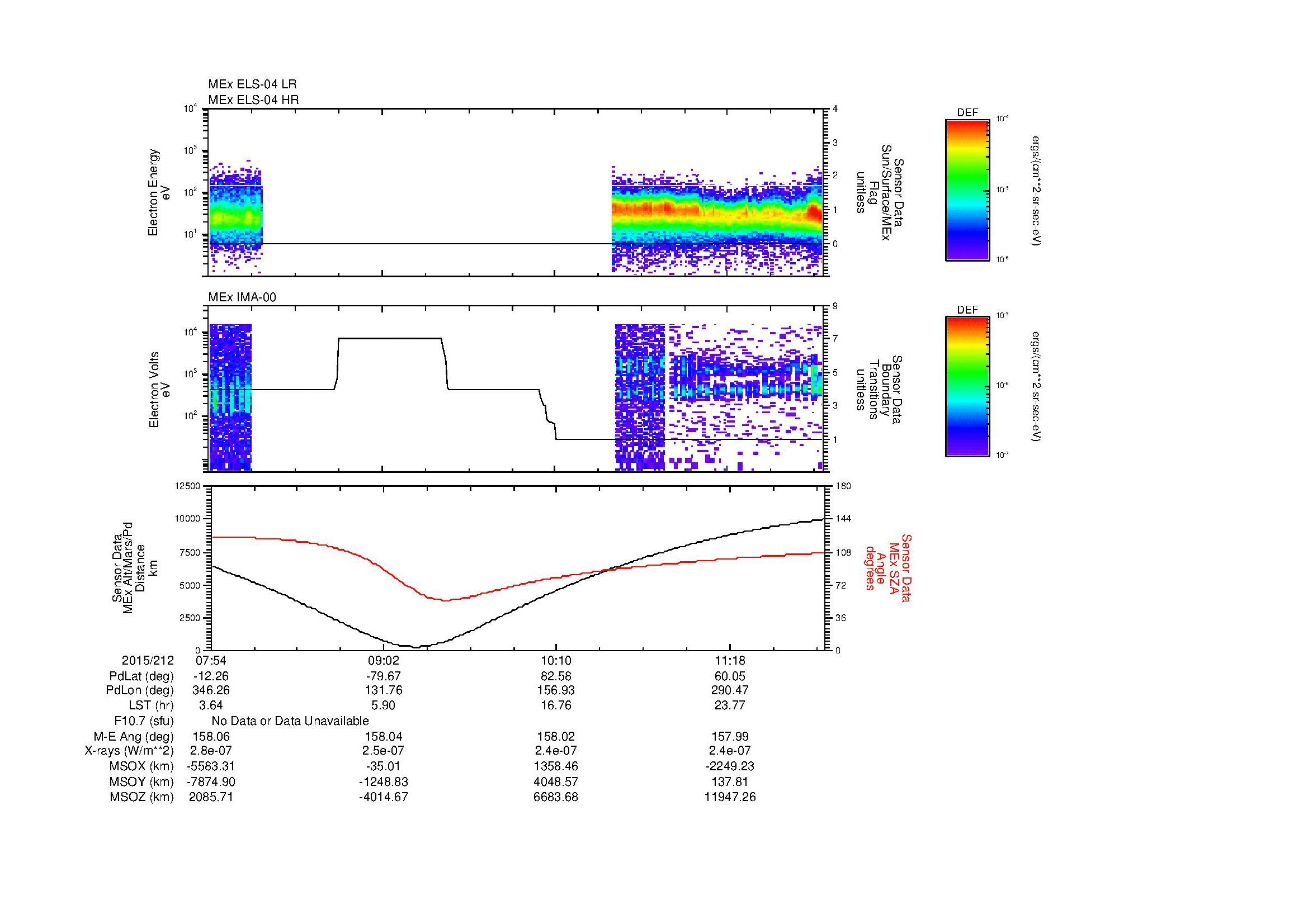Click the time tick label '07:54'

[x=210, y=661]
